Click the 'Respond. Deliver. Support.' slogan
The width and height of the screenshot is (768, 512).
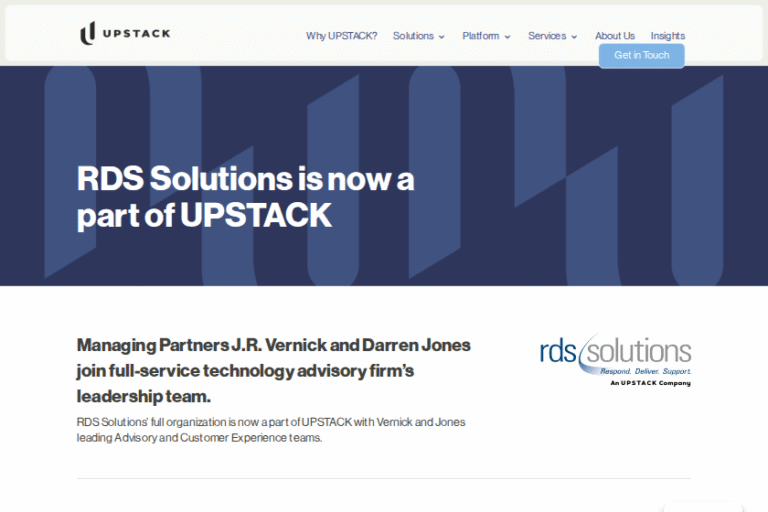tap(645, 372)
